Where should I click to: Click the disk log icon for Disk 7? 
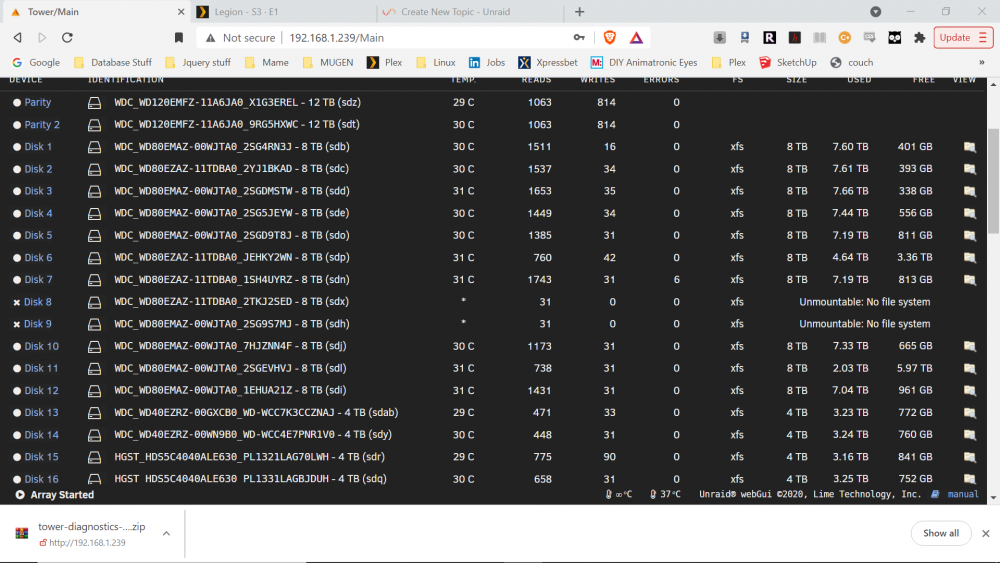tap(94, 280)
